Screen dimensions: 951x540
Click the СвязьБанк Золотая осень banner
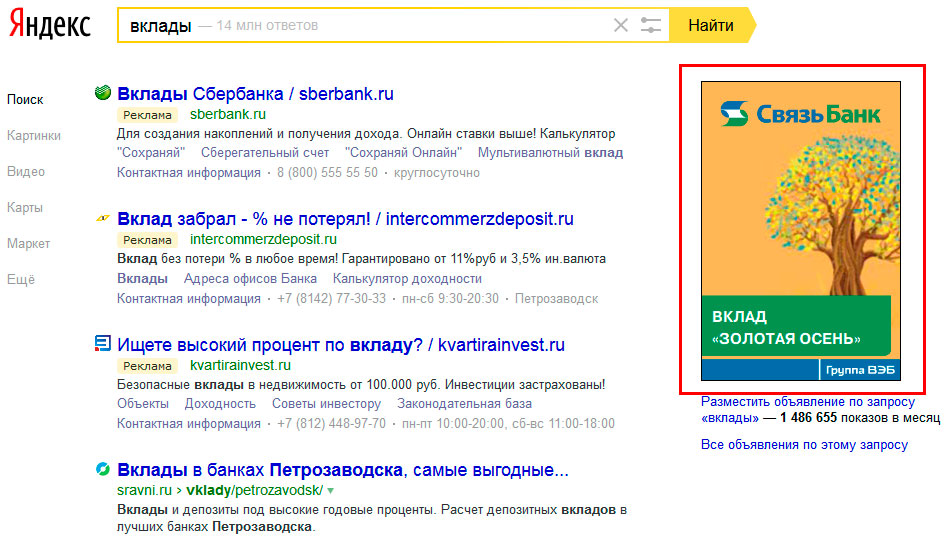(801, 231)
